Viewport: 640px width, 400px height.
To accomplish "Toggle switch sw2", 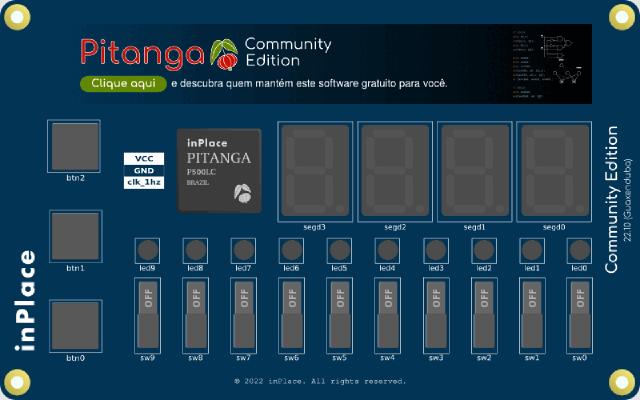I will click(484, 315).
